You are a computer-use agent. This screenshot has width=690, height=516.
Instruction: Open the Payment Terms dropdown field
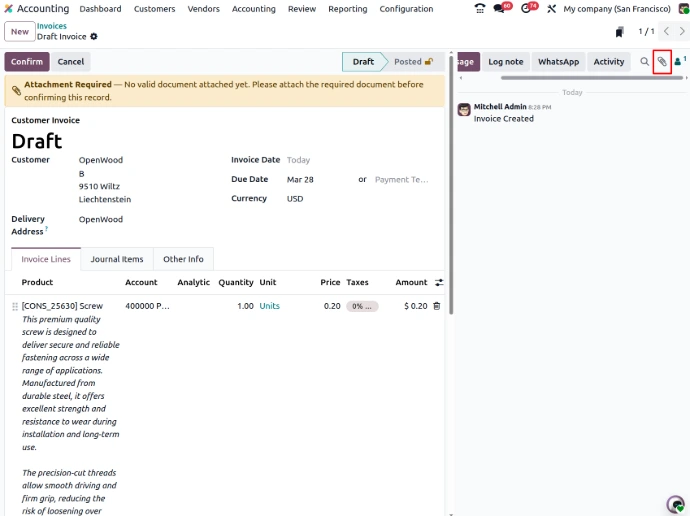click(x=402, y=180)
